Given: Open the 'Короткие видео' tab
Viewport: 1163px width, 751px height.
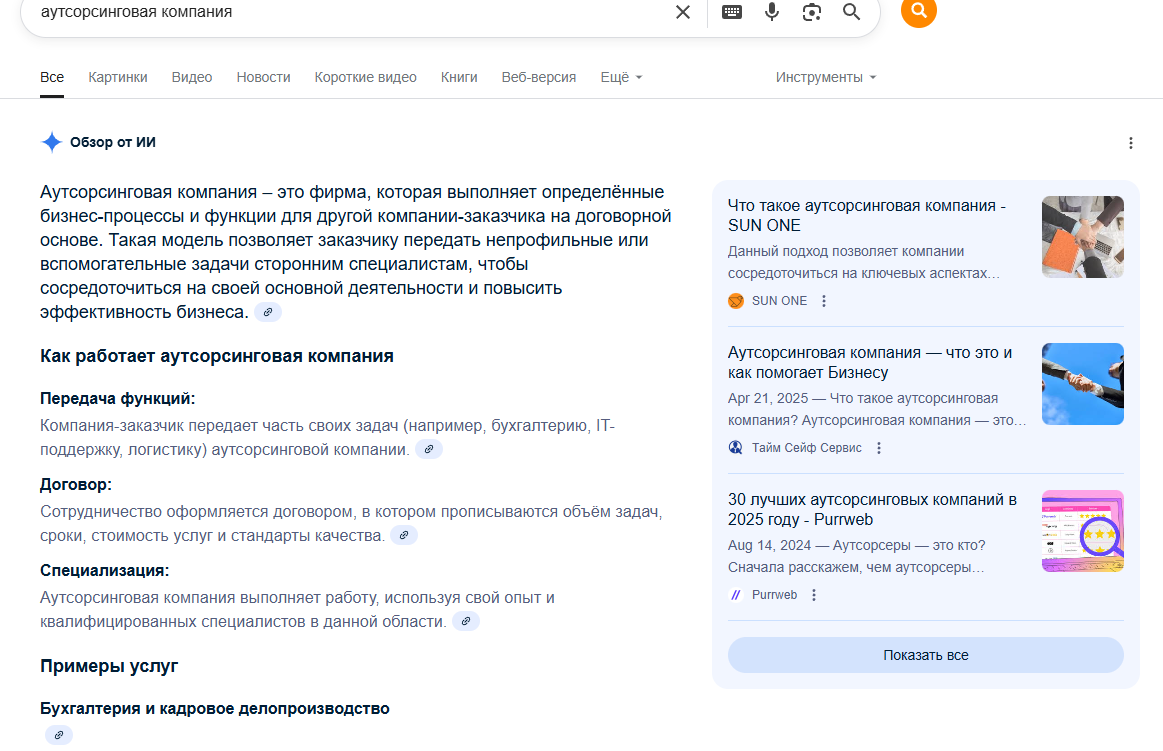Looking at the screenshot, I should click(x=366, y=77).
